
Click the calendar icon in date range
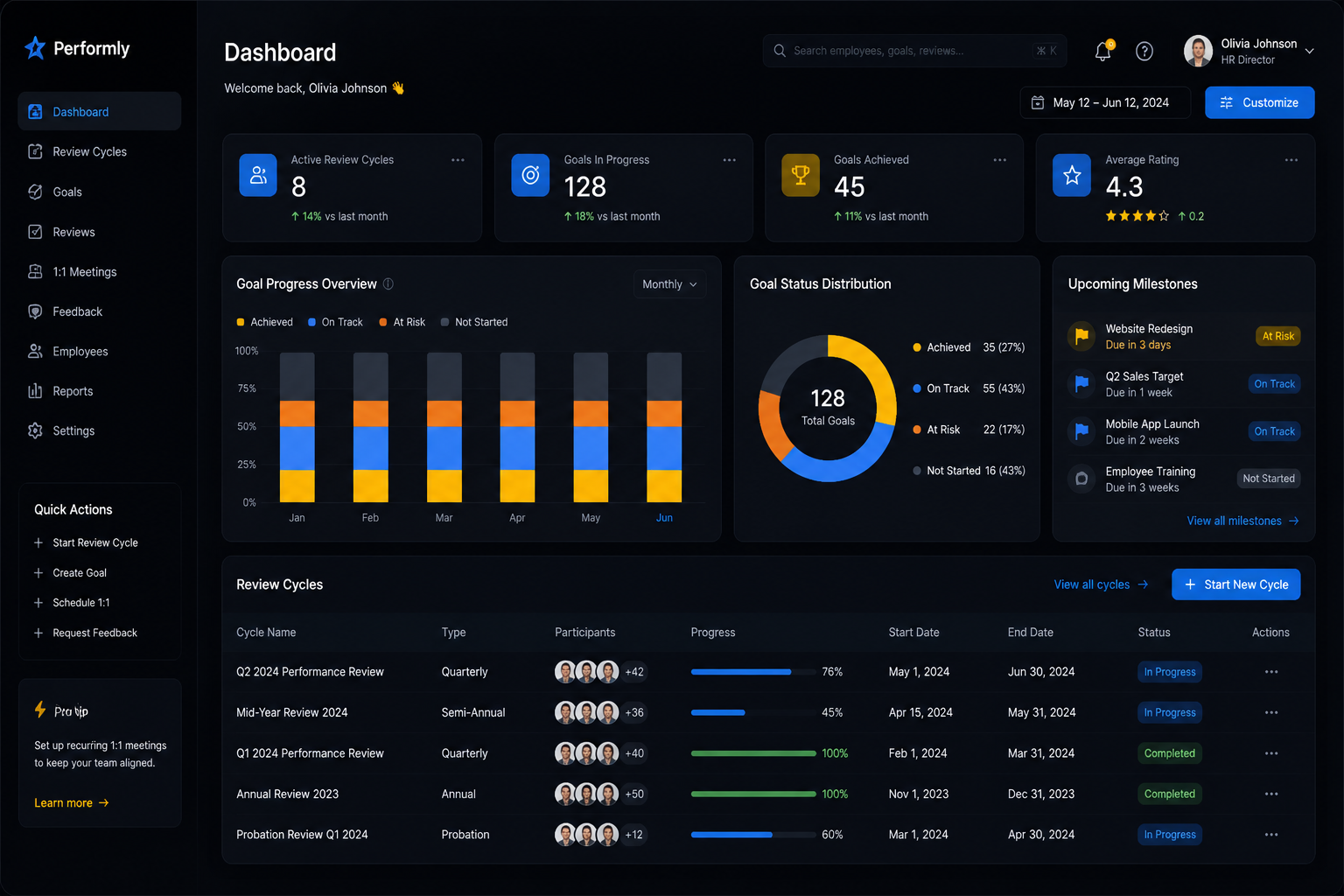1038,102
